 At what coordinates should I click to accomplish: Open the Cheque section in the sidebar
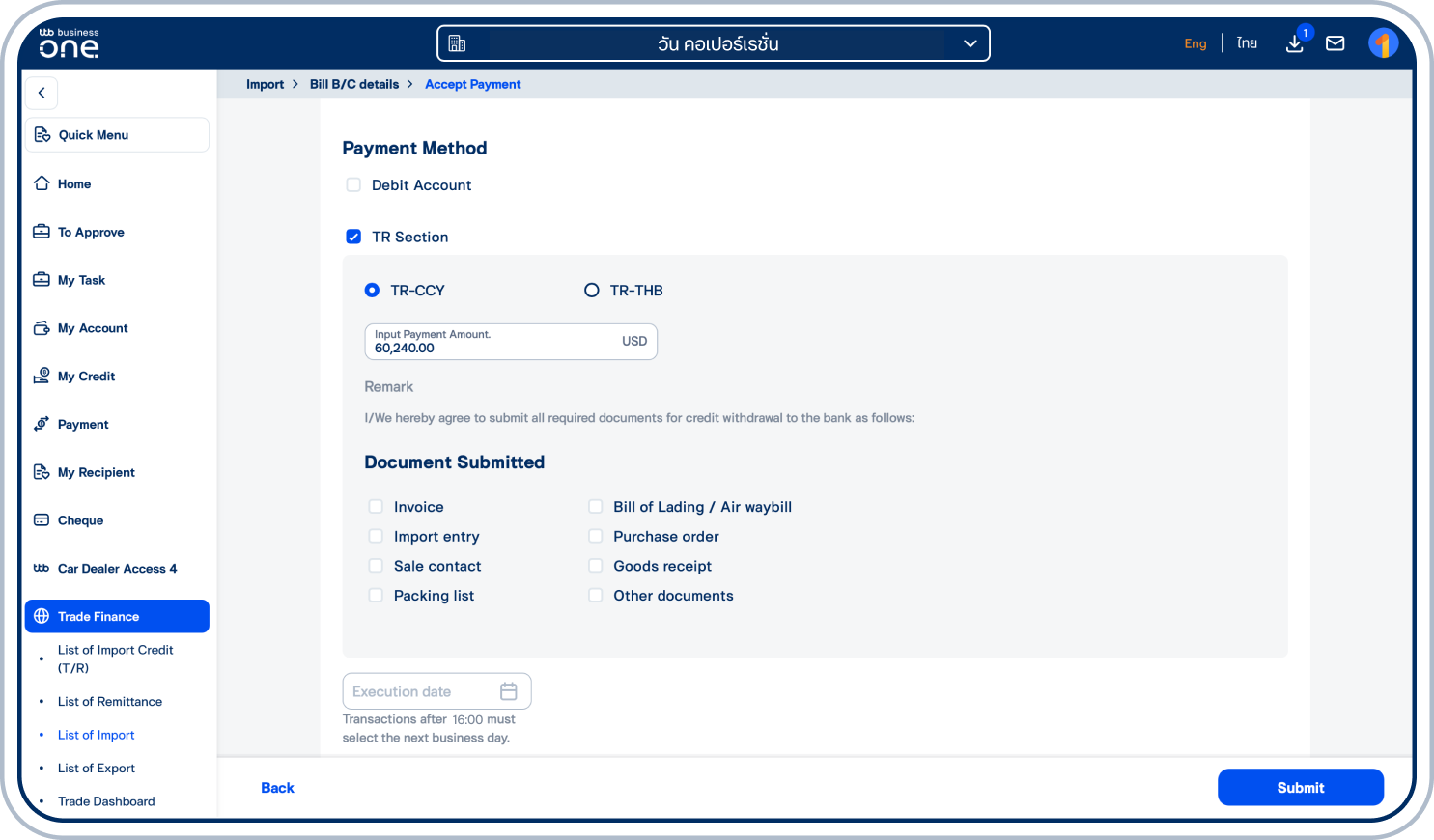tap(80, 519)
